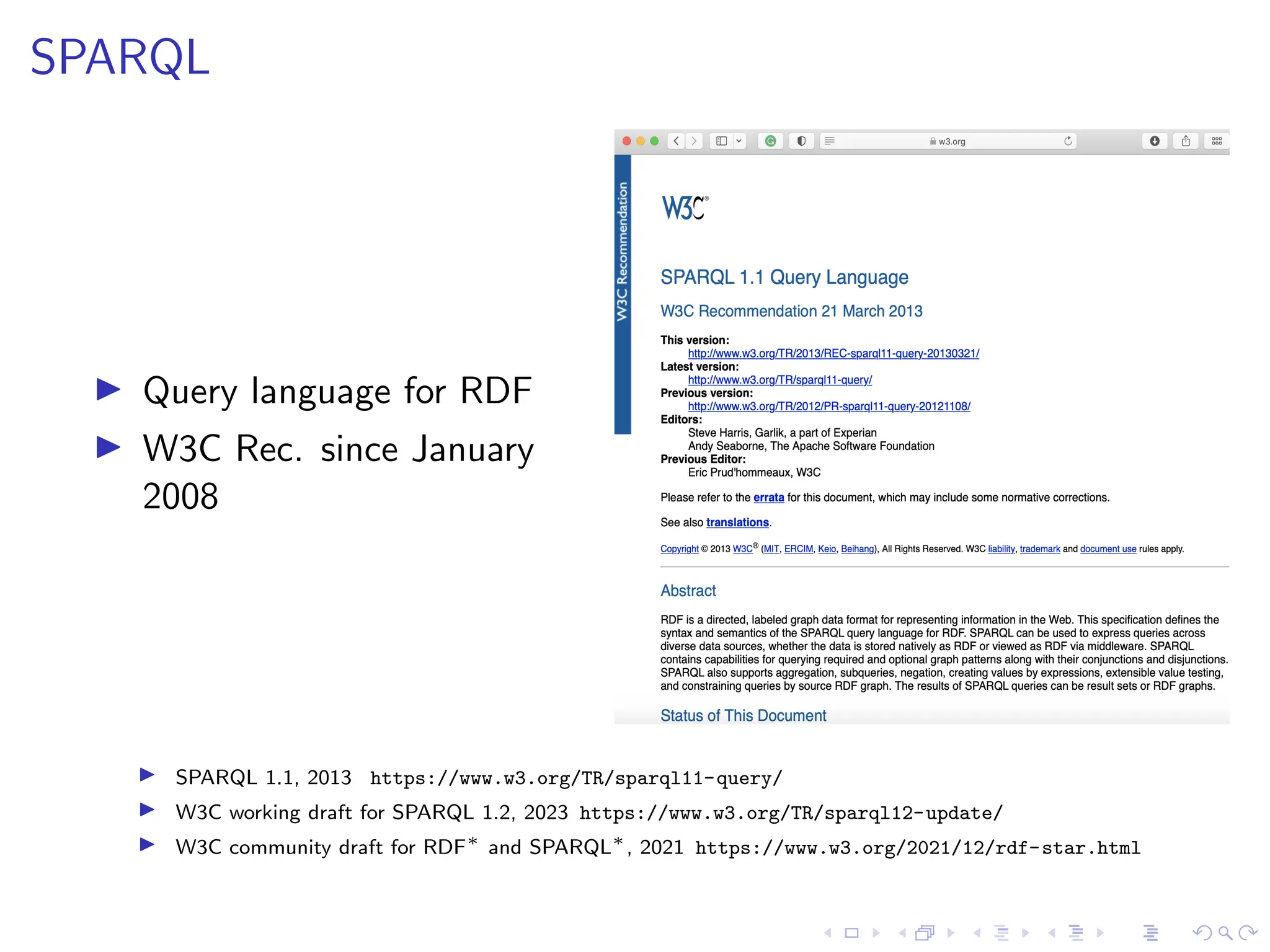
Task: Open the Copyright link
Action: [x=679, y=549]
